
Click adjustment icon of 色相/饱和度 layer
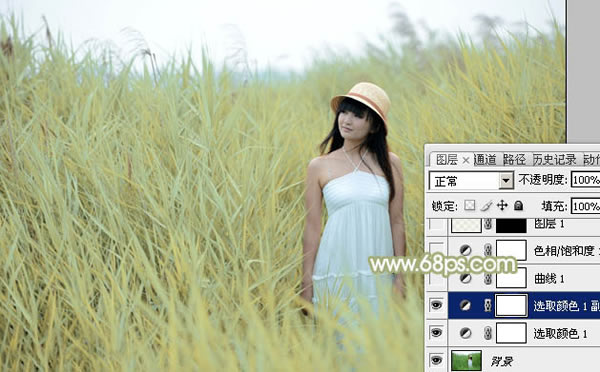click(x=465, y=250)
